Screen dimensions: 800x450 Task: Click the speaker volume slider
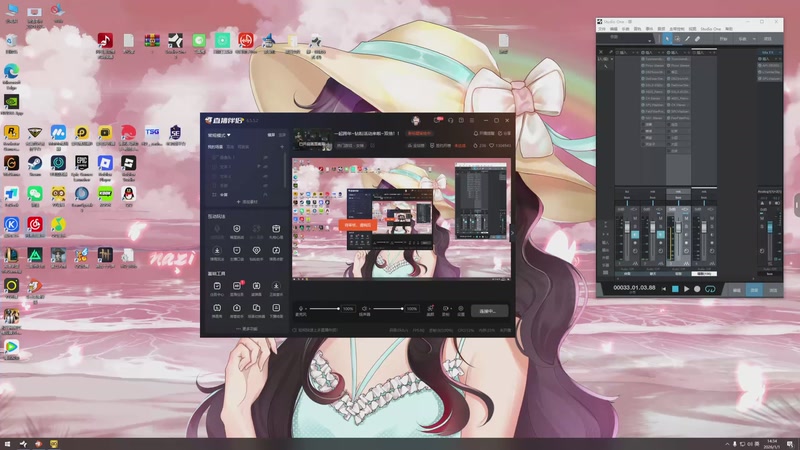pyautogui.click(x=388, y=308)
